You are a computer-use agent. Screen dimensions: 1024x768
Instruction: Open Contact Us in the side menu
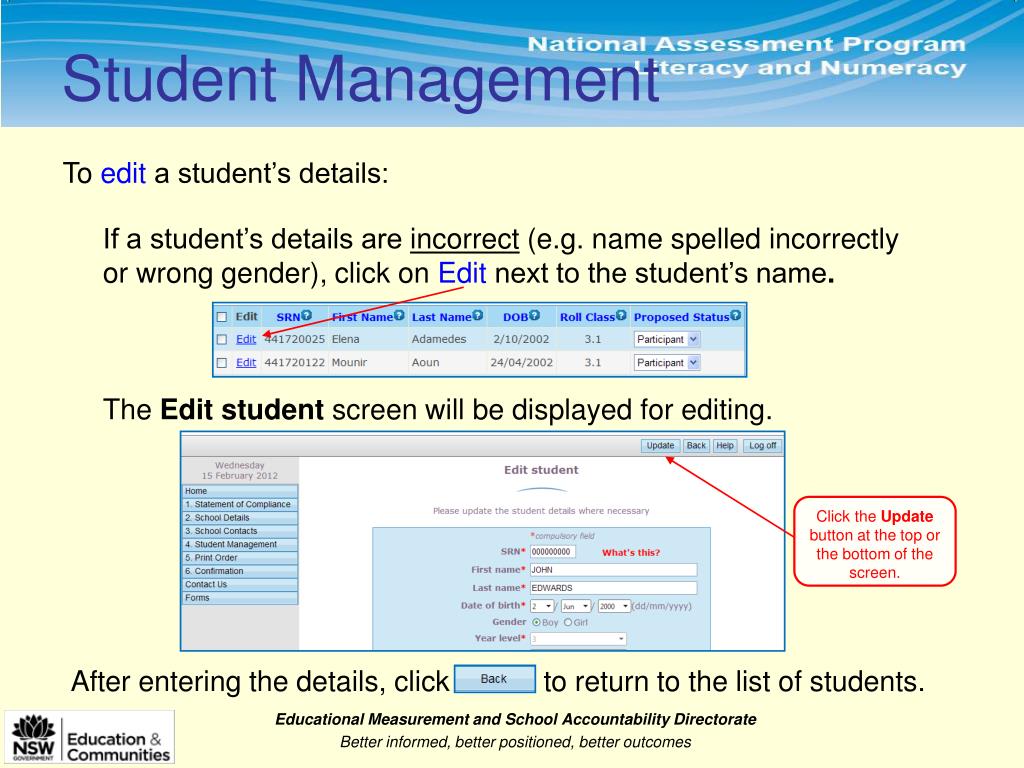click(x=240, y=584)
